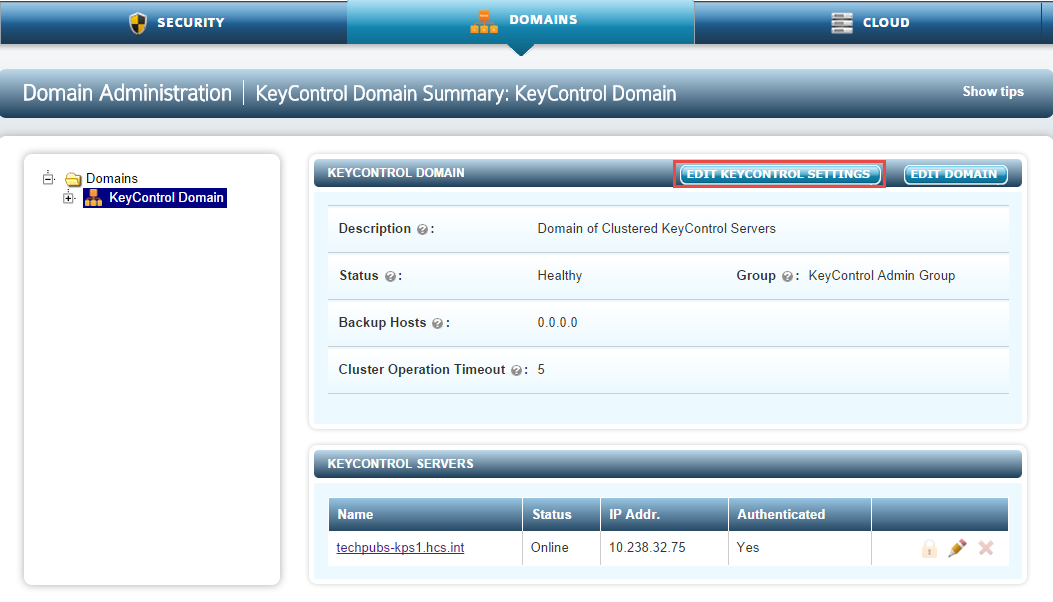Image resolution: width=1053 pixels, height=602 pixels.
Task: Click the Healthy status value
Action: 559,275
